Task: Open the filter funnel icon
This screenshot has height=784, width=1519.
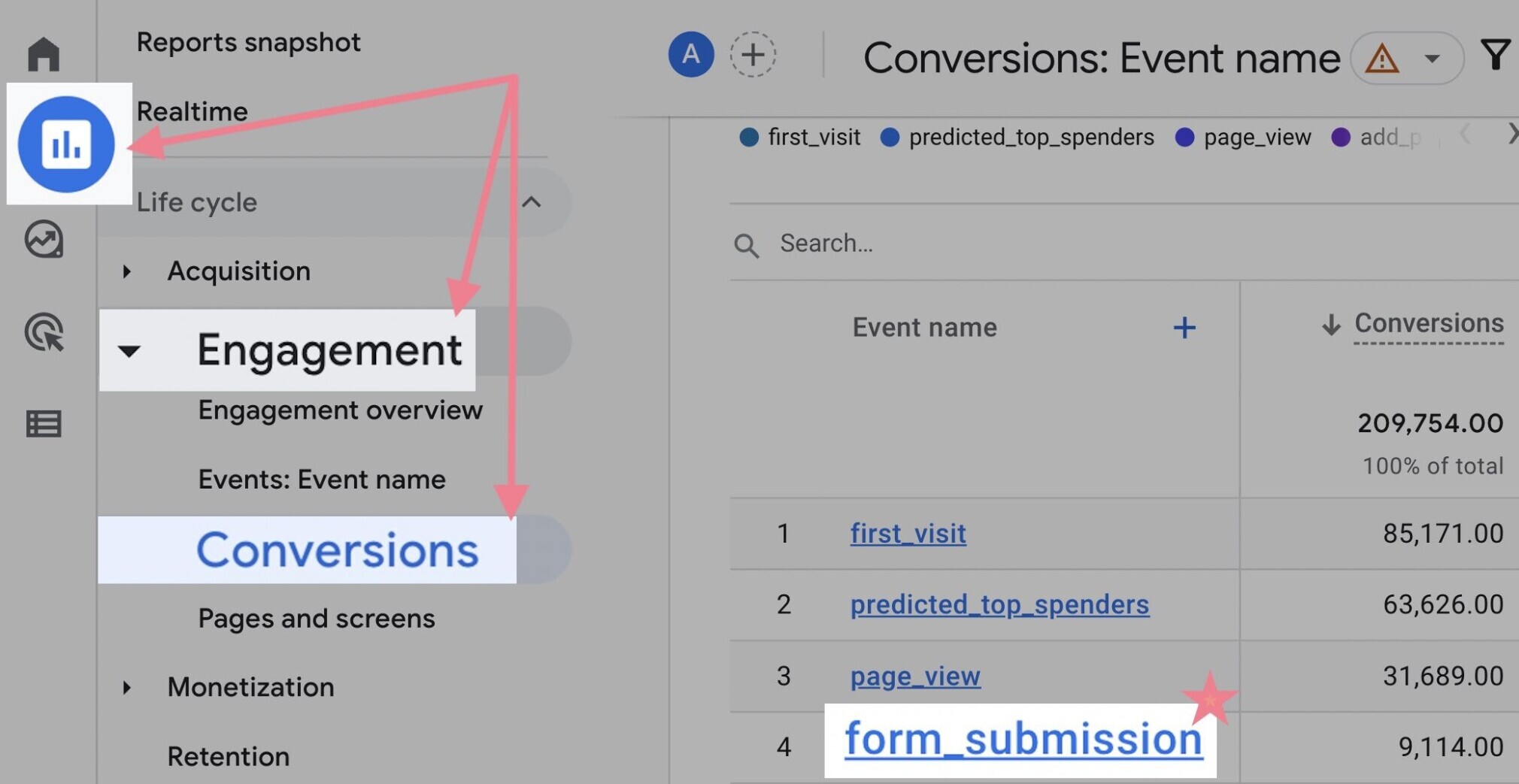Action: click(1496, 55)
